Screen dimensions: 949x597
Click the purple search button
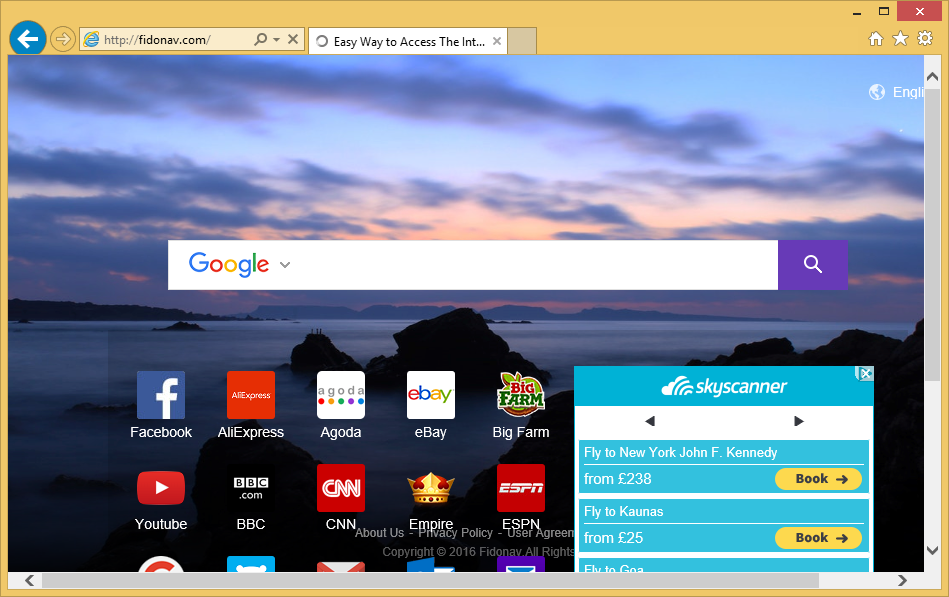812,265
